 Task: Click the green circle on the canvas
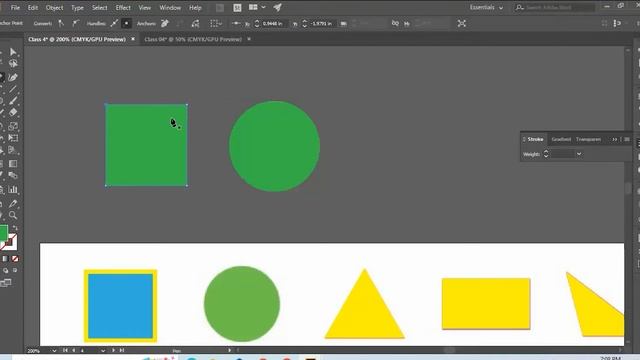[274, 146]
